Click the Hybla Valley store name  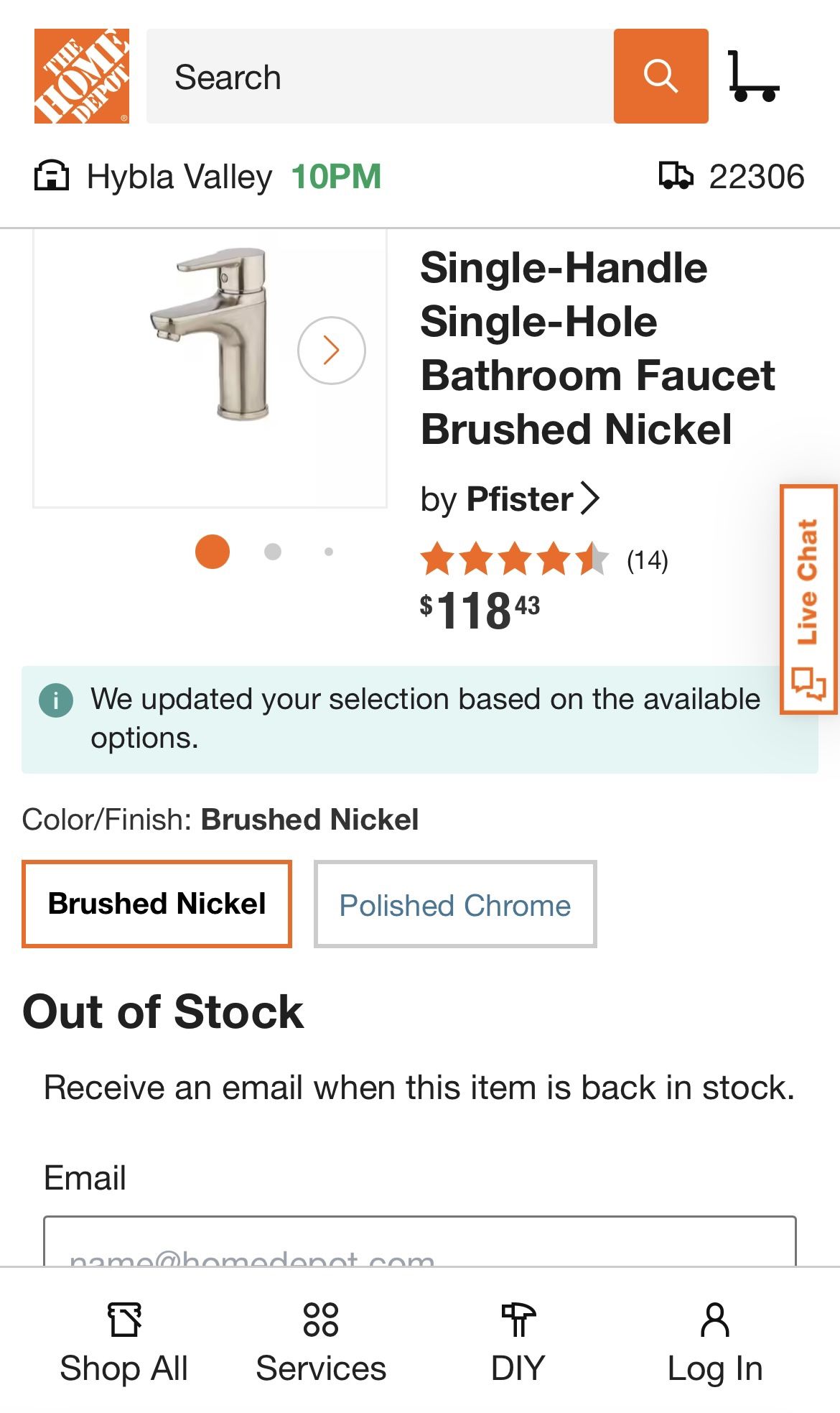pos(181,177)
